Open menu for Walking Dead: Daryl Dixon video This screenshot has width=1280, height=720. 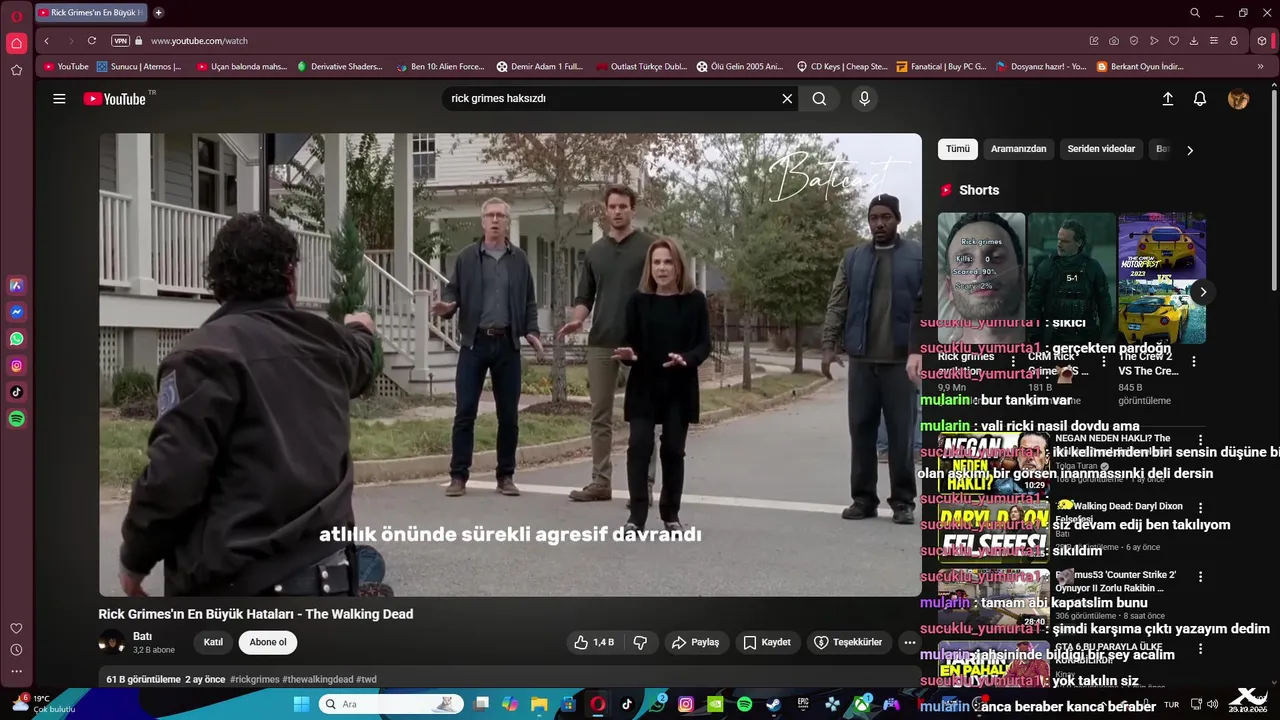point(1200,508)
